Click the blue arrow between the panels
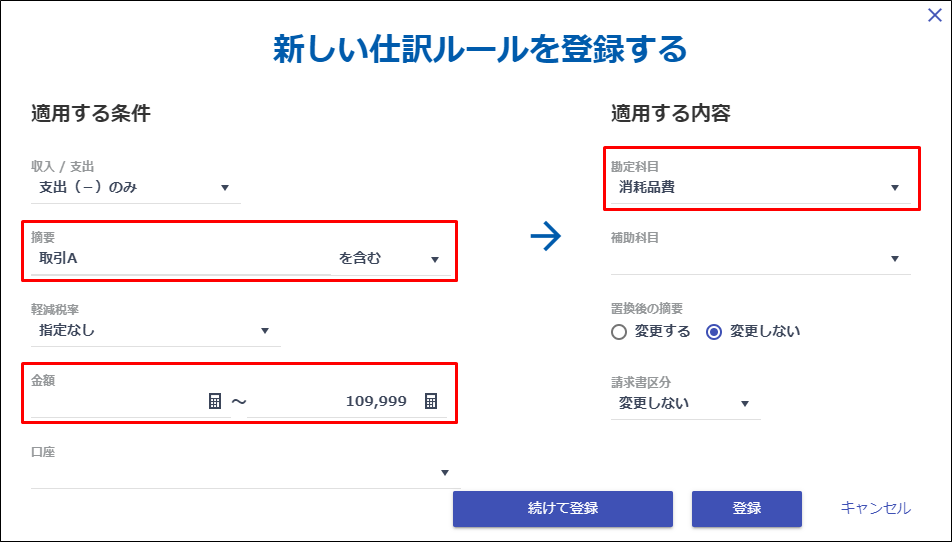 pyautogui.click(x=546, y=236)
